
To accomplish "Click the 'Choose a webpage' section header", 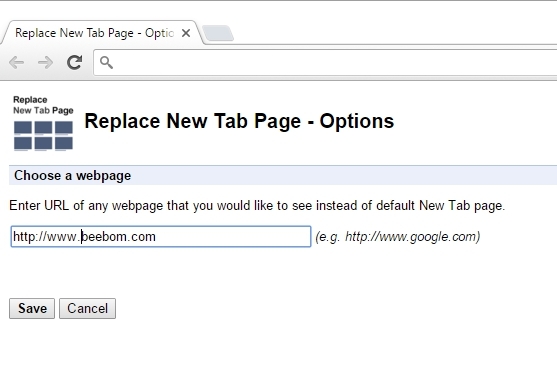I will tap(72, 175).
